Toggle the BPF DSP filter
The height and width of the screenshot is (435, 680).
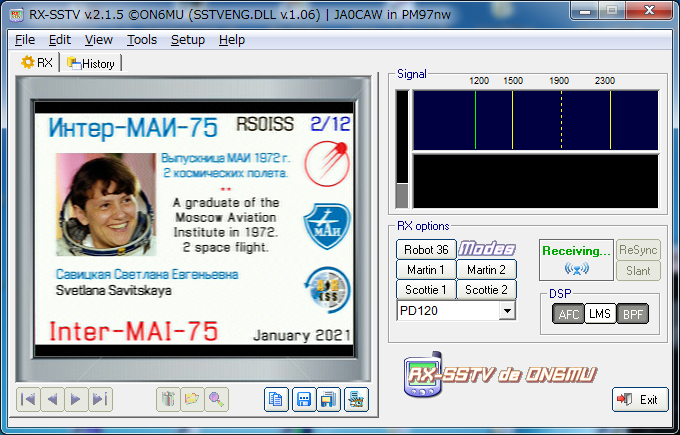coord(633,314)
